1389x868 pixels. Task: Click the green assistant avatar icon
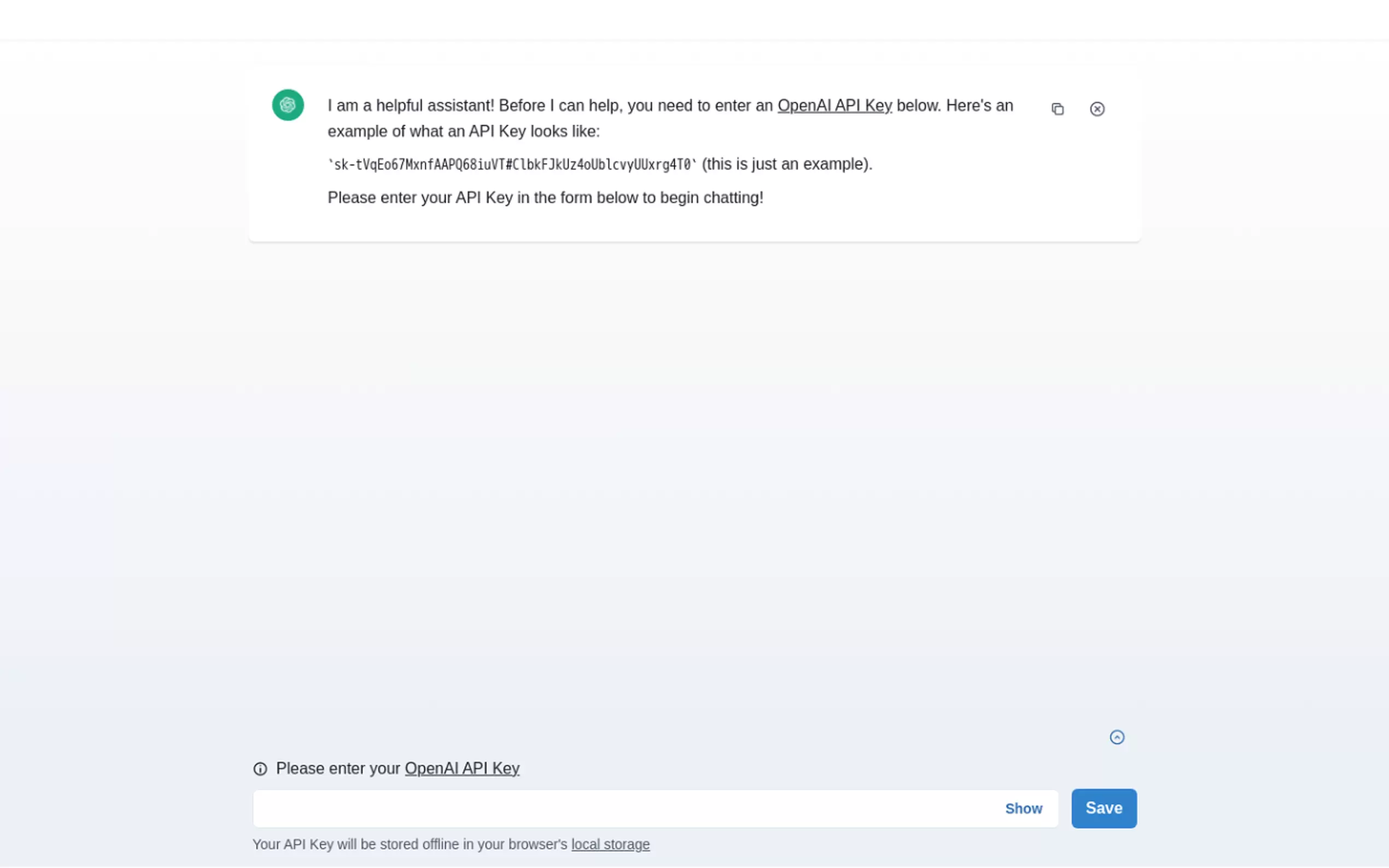point(288,105)
